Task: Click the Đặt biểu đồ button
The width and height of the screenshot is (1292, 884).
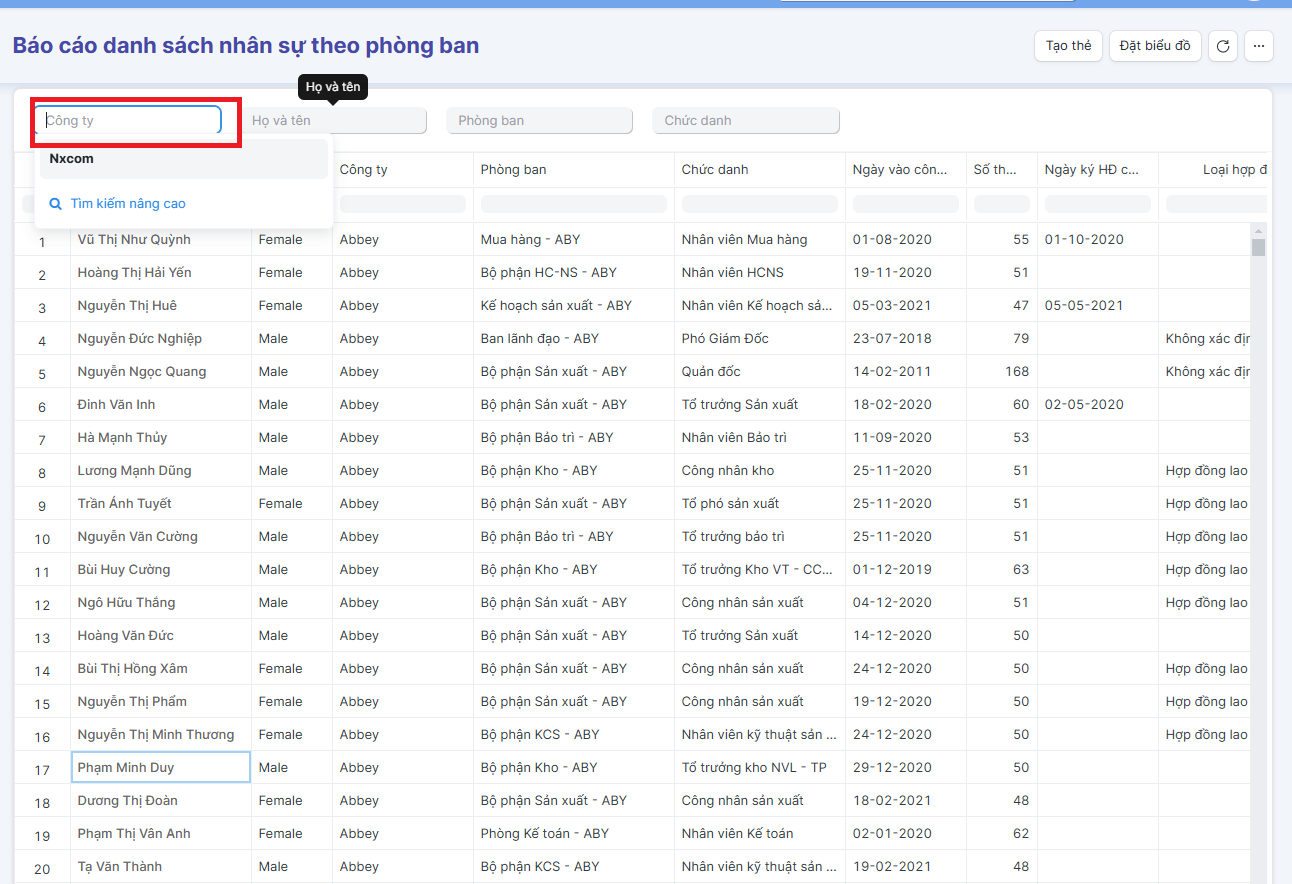Action: [1155, 46]
